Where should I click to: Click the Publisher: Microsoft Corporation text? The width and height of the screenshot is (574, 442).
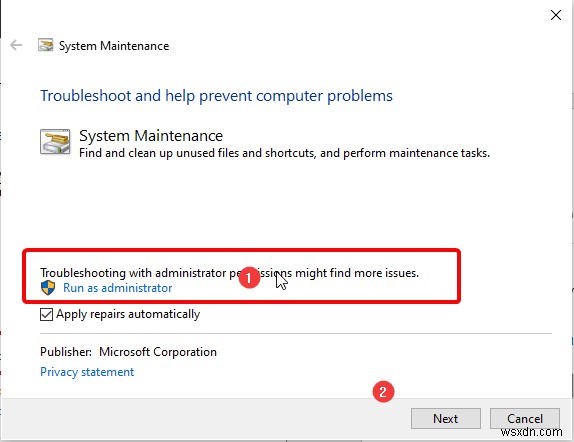pyautogui.click(x=128, y=352)
